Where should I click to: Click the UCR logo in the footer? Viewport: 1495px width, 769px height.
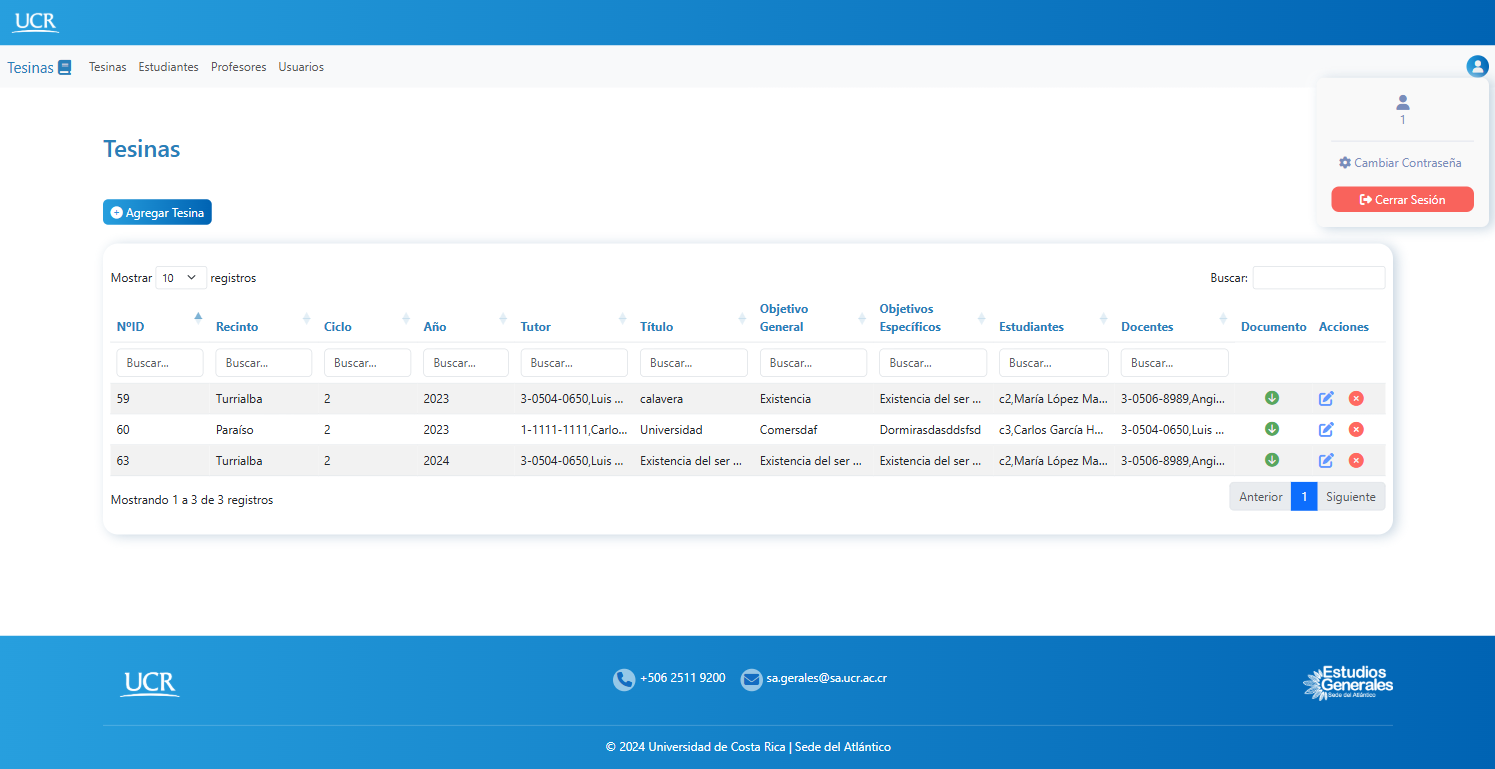click(151, 684)
